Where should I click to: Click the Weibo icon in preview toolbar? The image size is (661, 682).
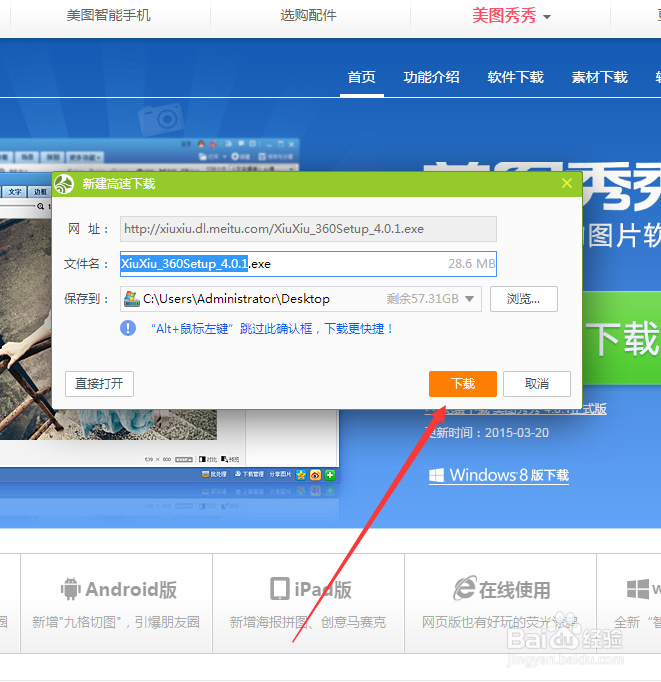pyautogui.click(x=315, y=475)
